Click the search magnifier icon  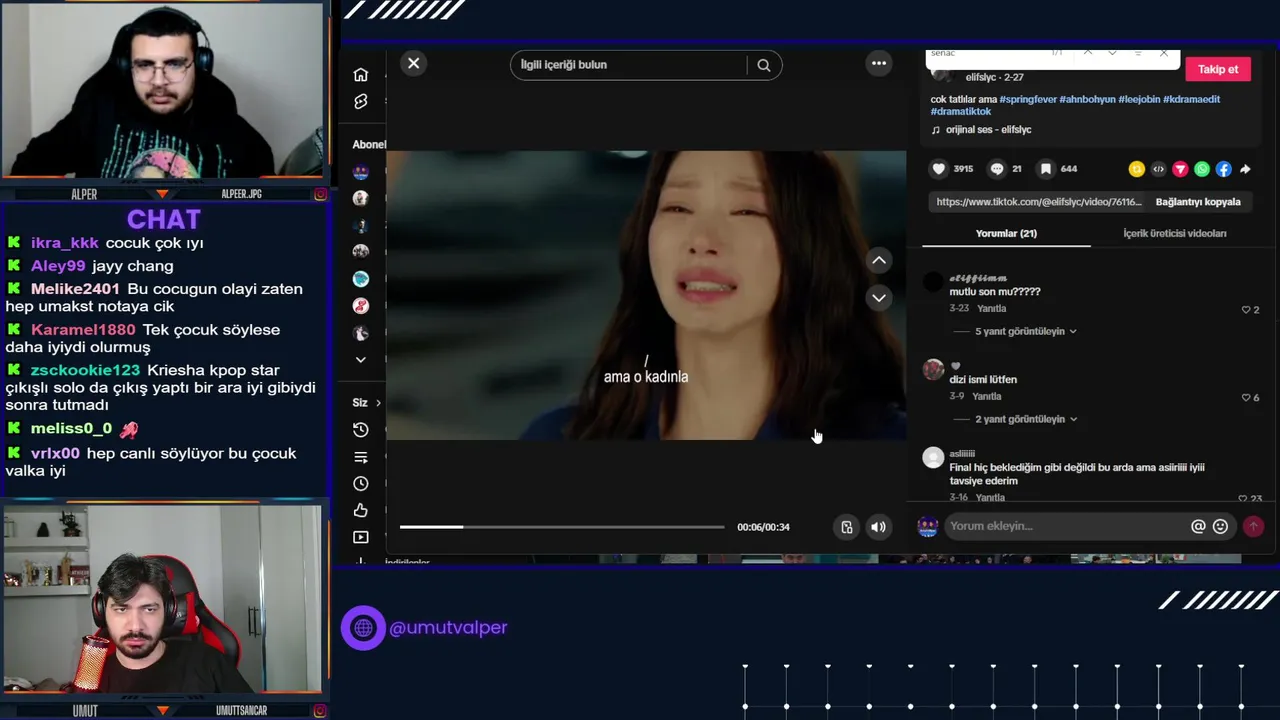(x=764, y=65)
